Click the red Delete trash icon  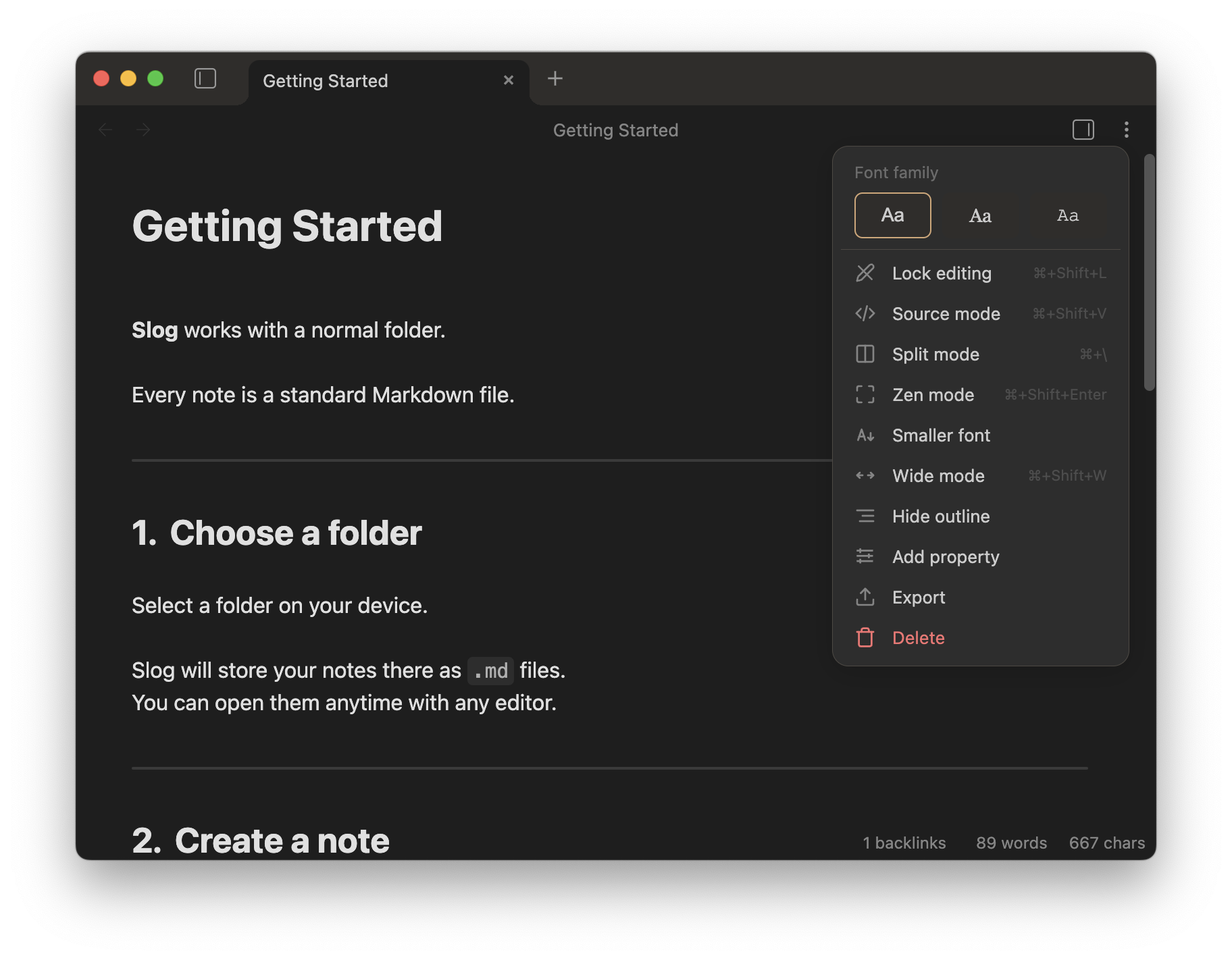[865, 638]
